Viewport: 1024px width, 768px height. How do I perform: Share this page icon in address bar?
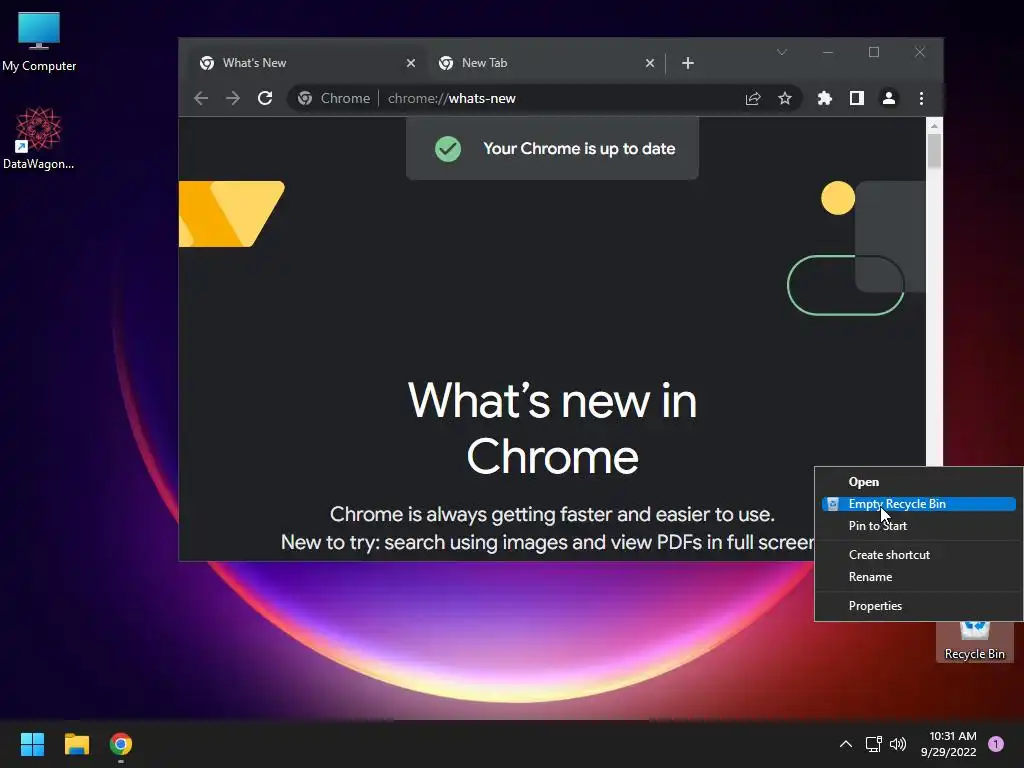coord(753,98)
